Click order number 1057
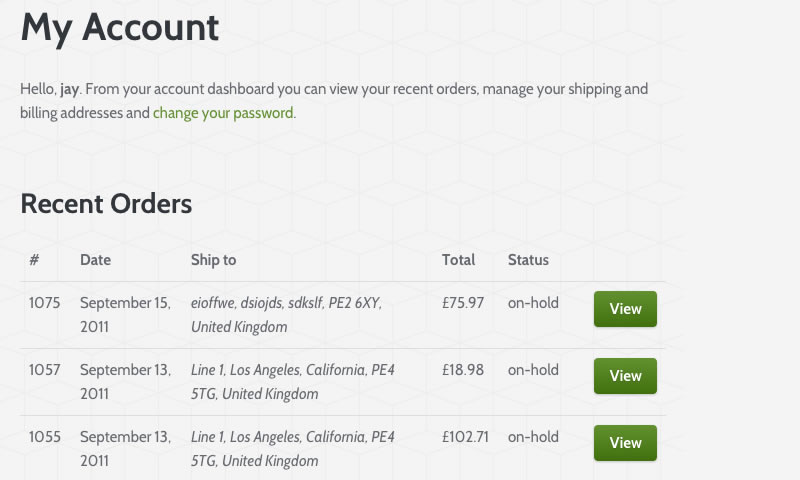Screen dimensions: 800x480 click(x=45, y=369)
